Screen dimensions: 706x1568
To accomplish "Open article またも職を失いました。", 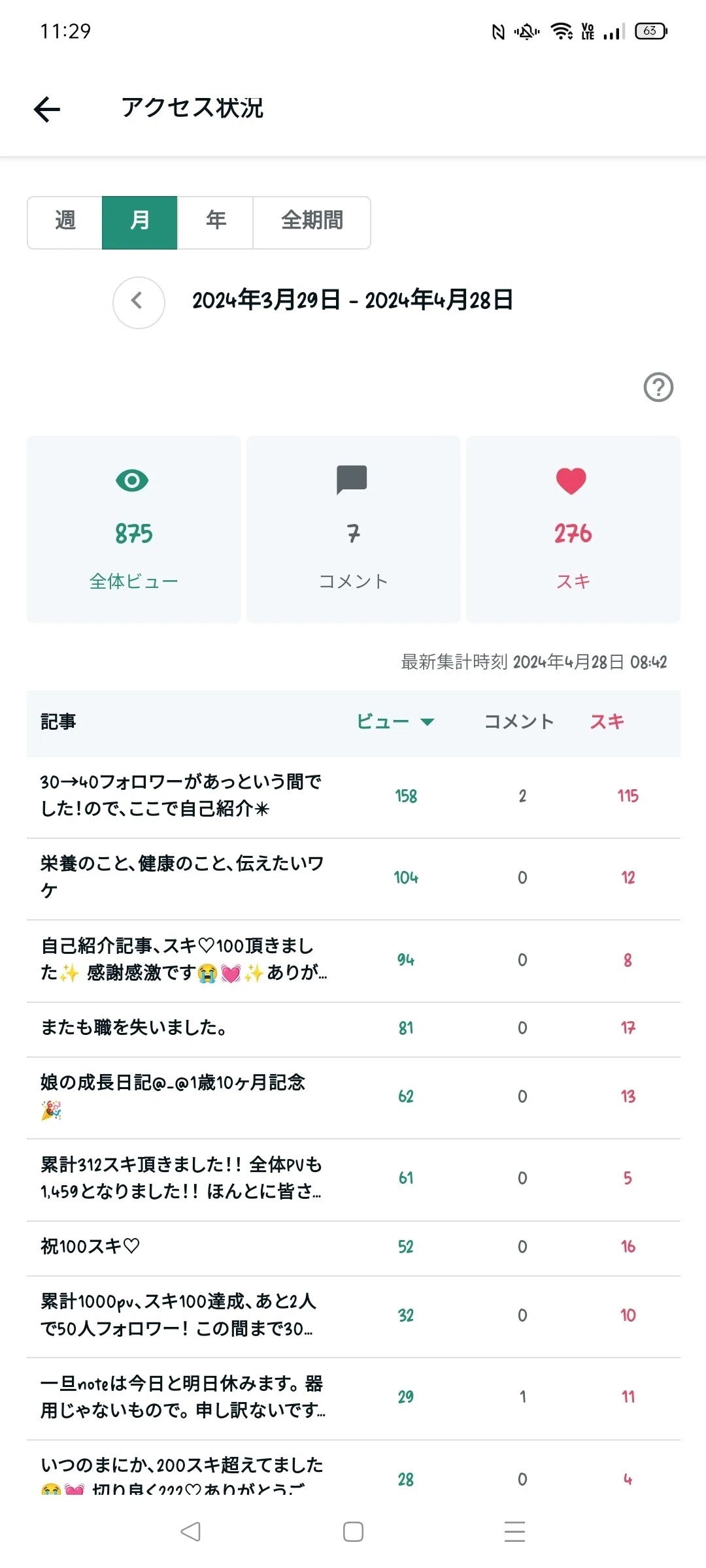I will coord(354,1030).
